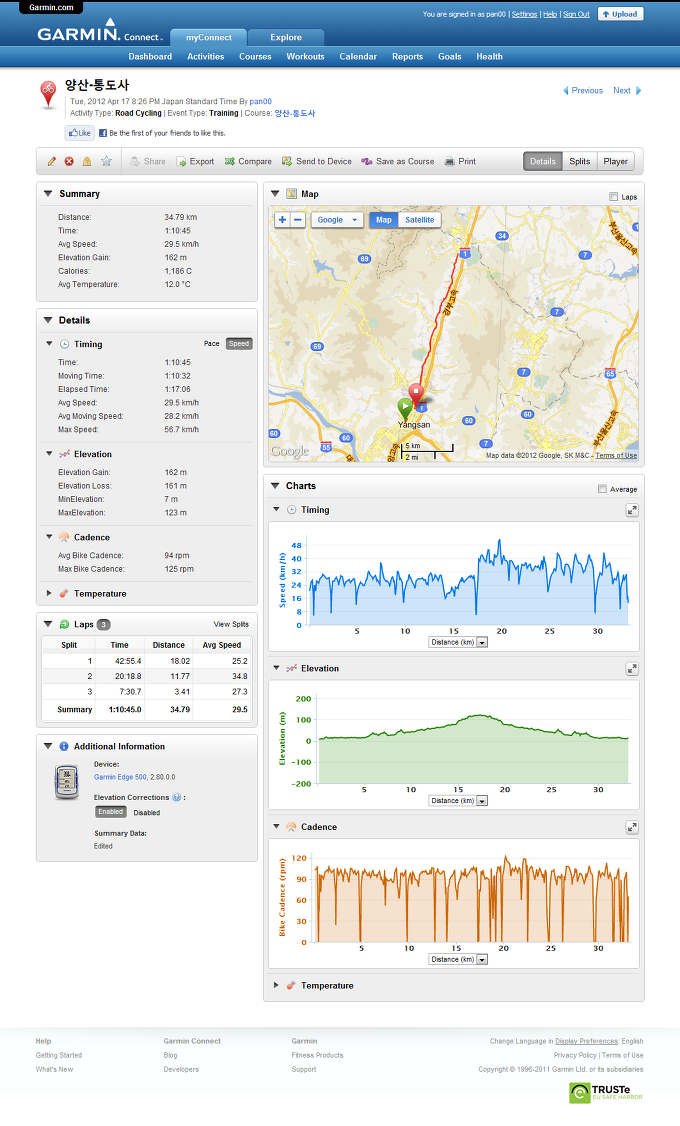Zoom out on the map

pyautogui.click(x=298, y=220)
